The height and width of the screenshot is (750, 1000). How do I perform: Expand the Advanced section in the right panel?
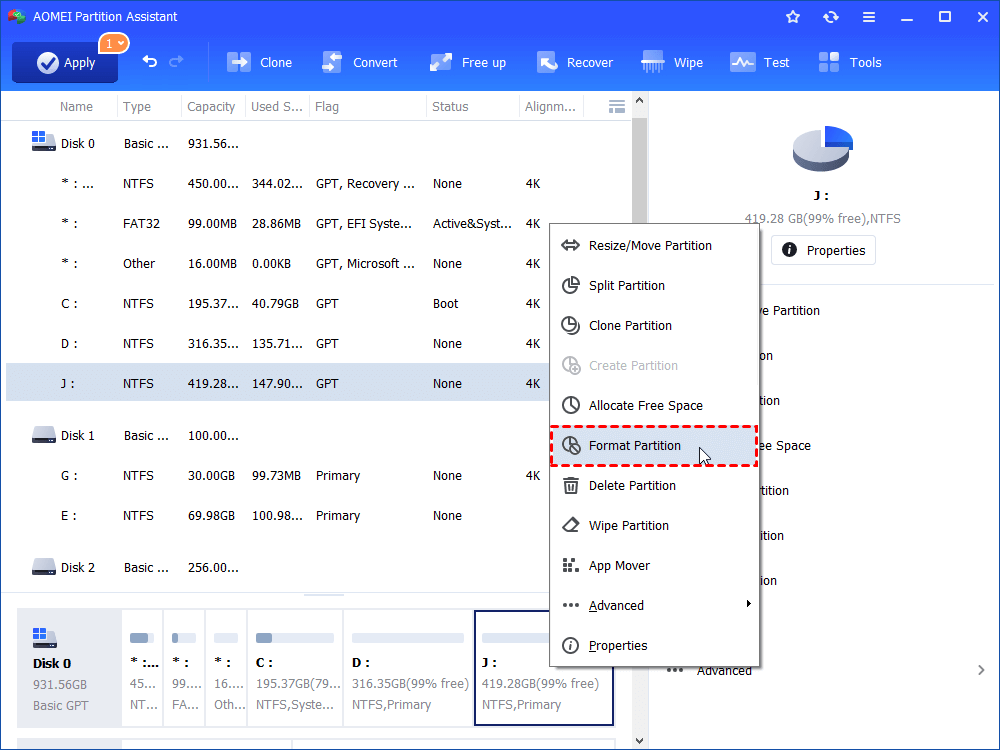click(722, 670)
